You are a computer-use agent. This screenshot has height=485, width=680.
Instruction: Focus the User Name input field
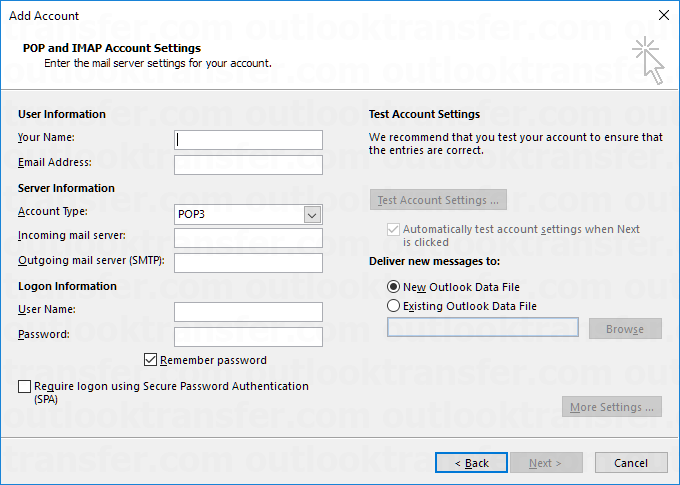point(248,312)
